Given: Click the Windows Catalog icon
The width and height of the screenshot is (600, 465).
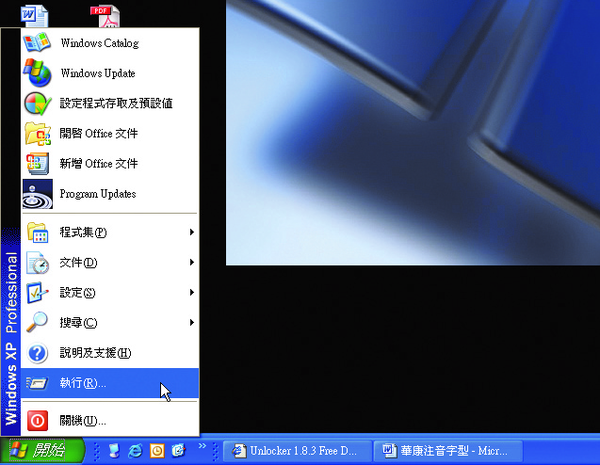Looking at the screenshot, I should (37, 42).
